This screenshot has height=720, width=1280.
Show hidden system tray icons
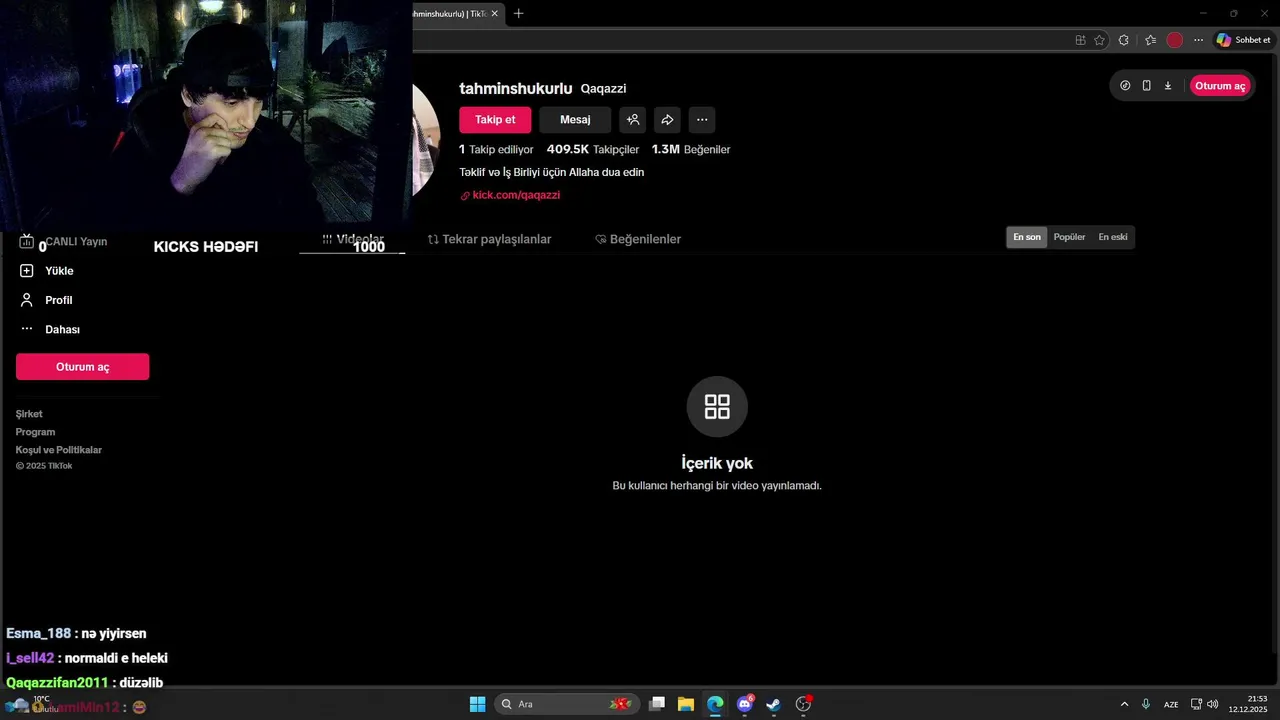(1124, 704)
